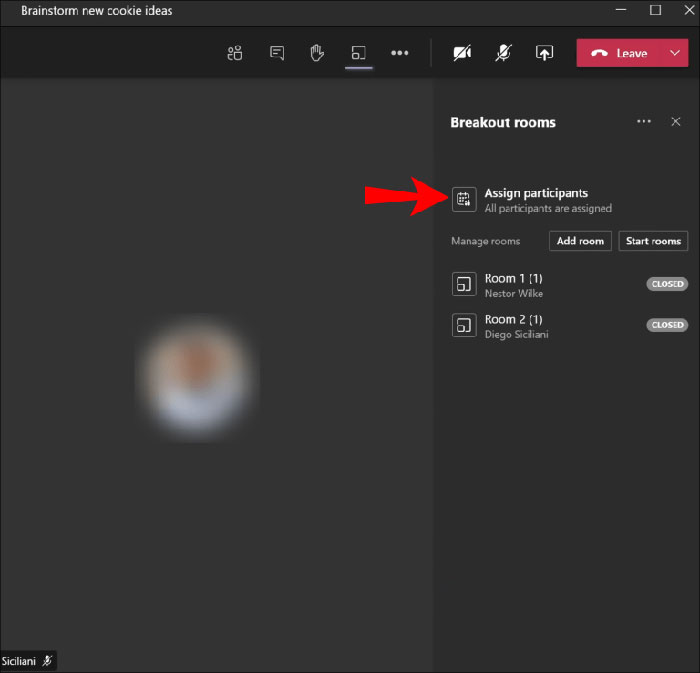Expand the Leave button dropdown arrow

click(675, 53)
